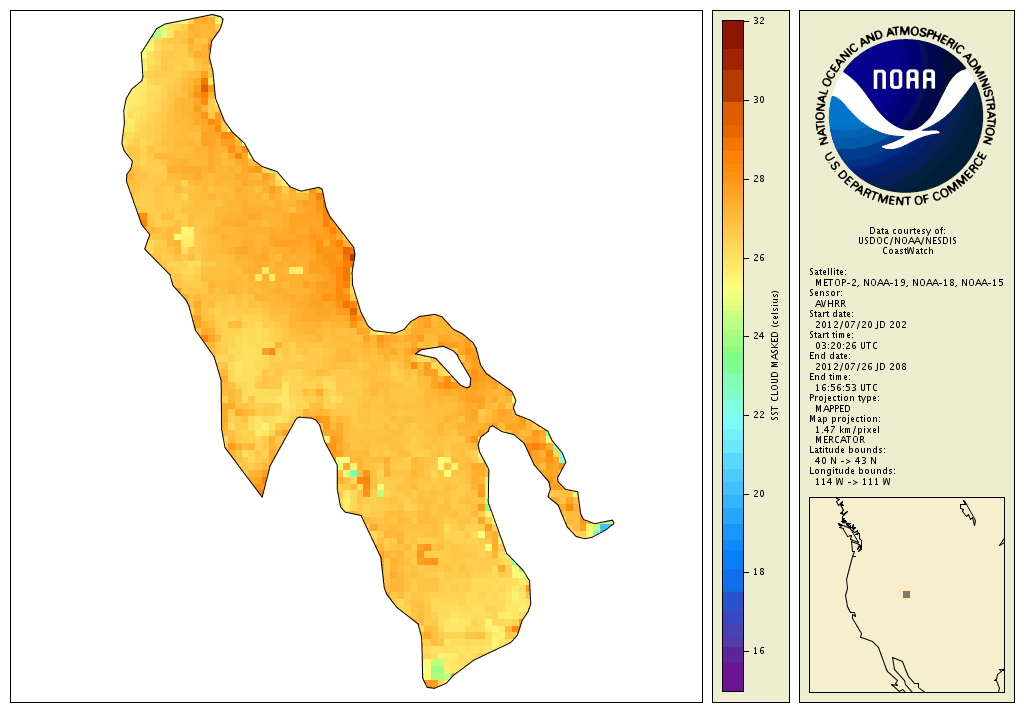Click the SST CLOUD MASKED (celsius) axis label
This screenshot has width=1024, height=712.
(x=776, y=355)
